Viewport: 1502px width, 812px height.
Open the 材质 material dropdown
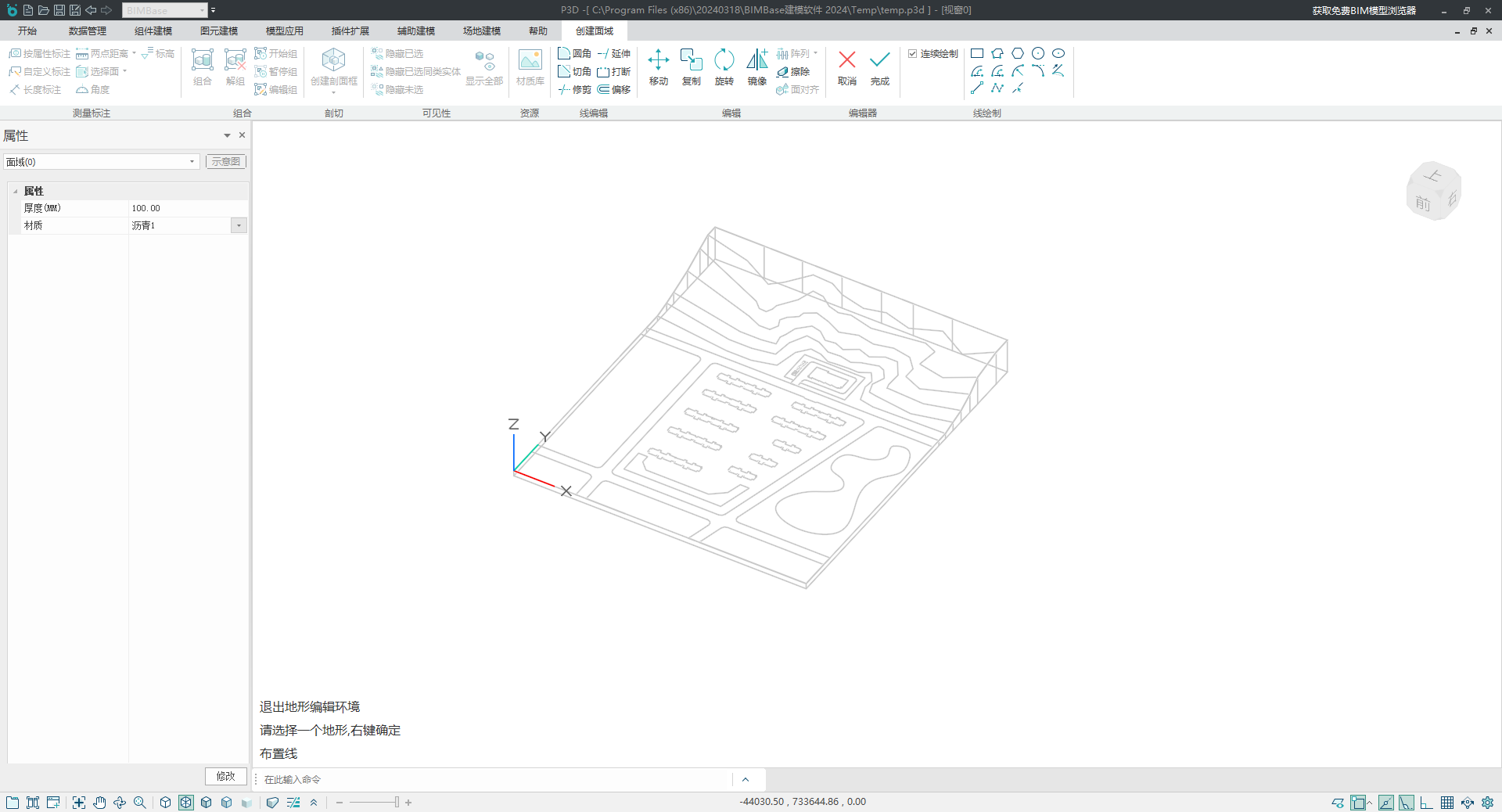coord(239,226)
